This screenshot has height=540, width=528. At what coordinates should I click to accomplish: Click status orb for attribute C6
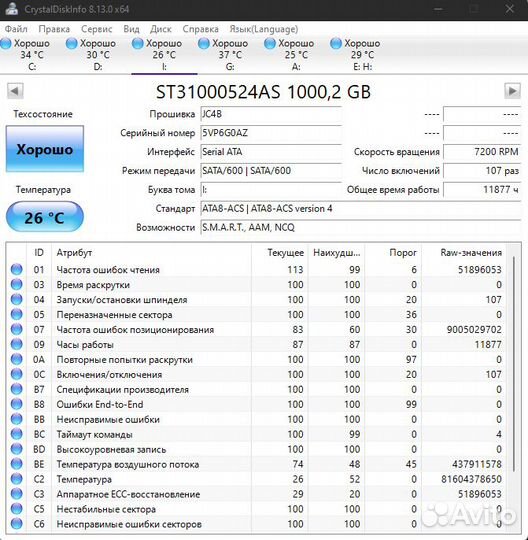click(x=16, y=524)
